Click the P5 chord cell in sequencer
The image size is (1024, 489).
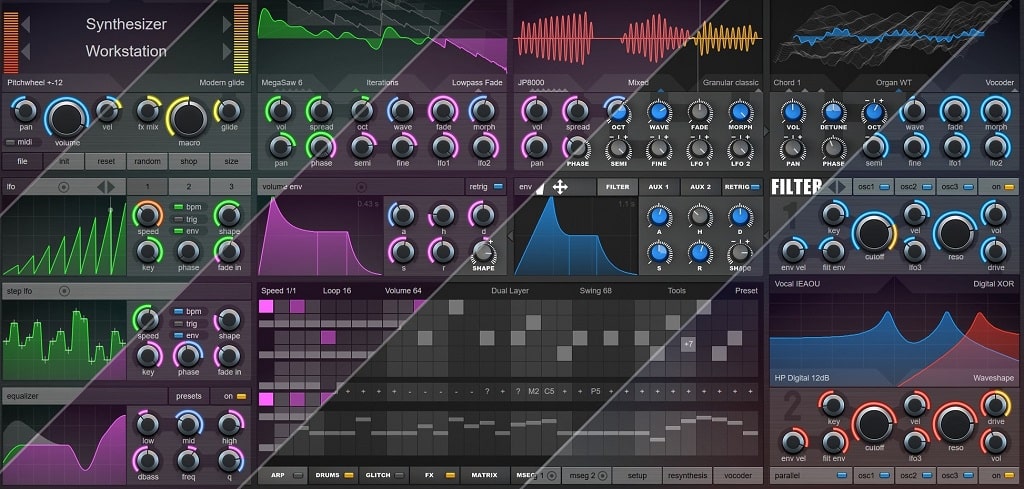click(596, 391)
